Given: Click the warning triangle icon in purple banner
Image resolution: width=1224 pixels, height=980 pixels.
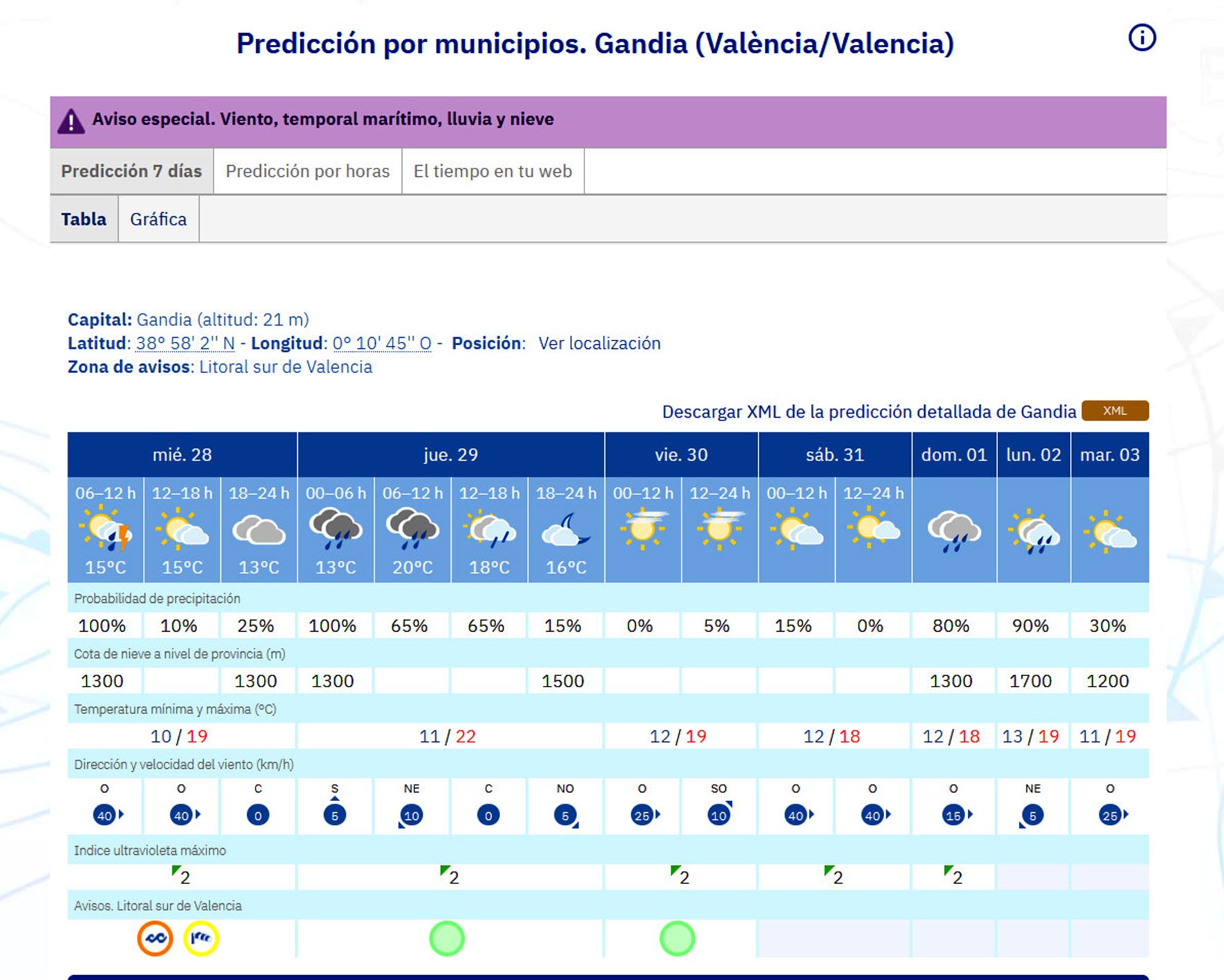Looking at the screenshot, I should 70,122.
